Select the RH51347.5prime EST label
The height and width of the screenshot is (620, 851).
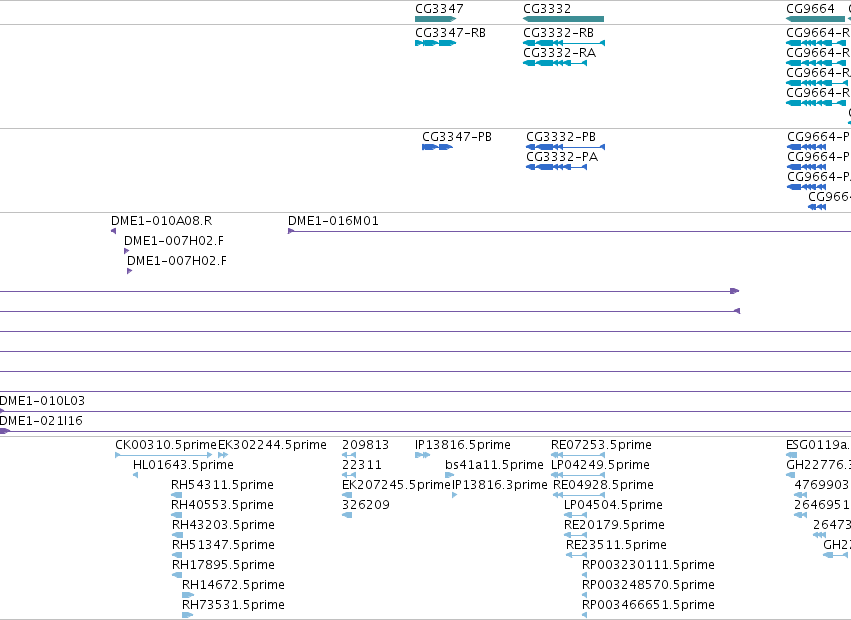pyautogui.click(x=223, y=545)
